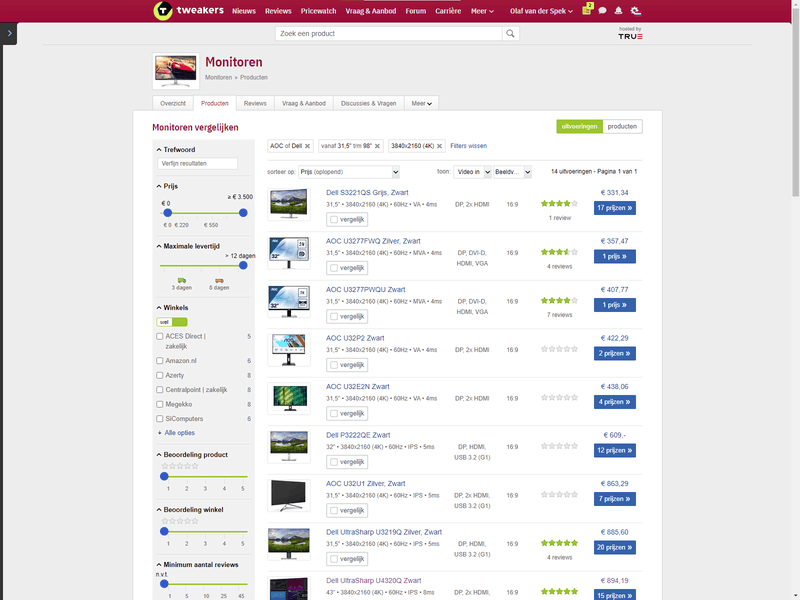The width and height of the screenshot is (800, 600).
Task: Toggle the Winkels wel switch
Action: click(172, 322)
